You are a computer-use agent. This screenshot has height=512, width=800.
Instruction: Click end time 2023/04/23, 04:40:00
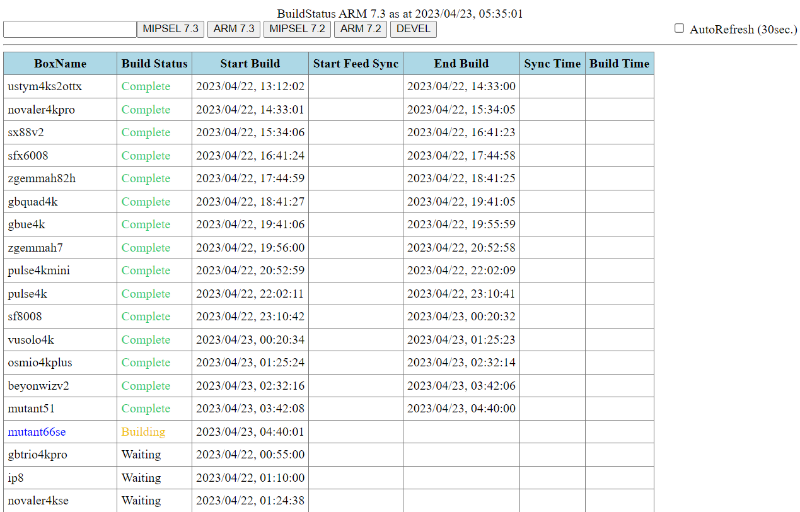[x=461, y=408]
